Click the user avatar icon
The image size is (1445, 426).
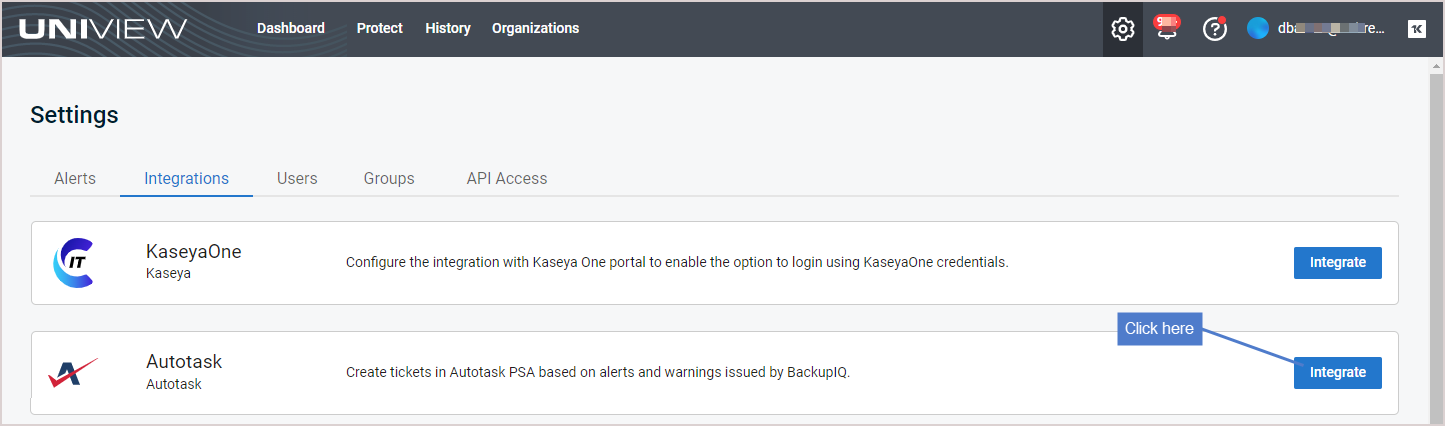pyautogui.click(x=1258, y=28)
